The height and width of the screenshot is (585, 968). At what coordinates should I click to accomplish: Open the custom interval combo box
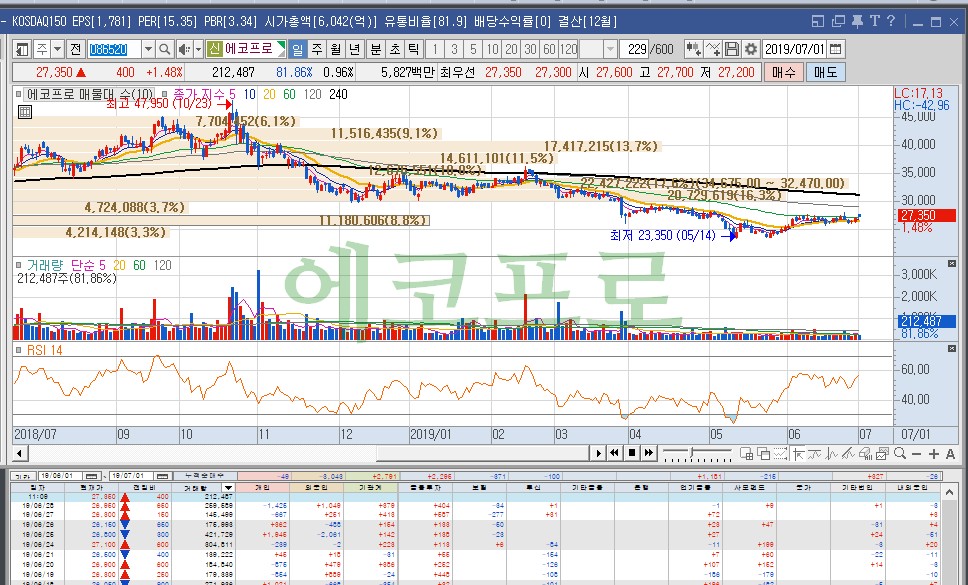coord(598,49)
